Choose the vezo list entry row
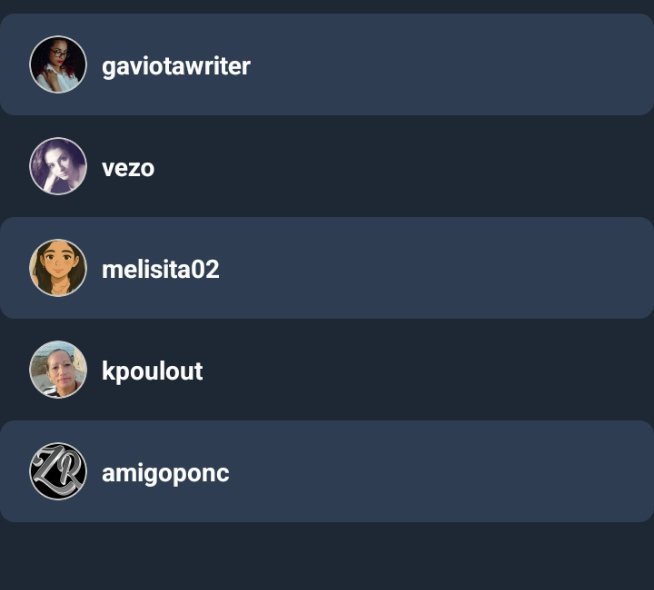This screenshot has height=590, width=654. tap(327, 166)
